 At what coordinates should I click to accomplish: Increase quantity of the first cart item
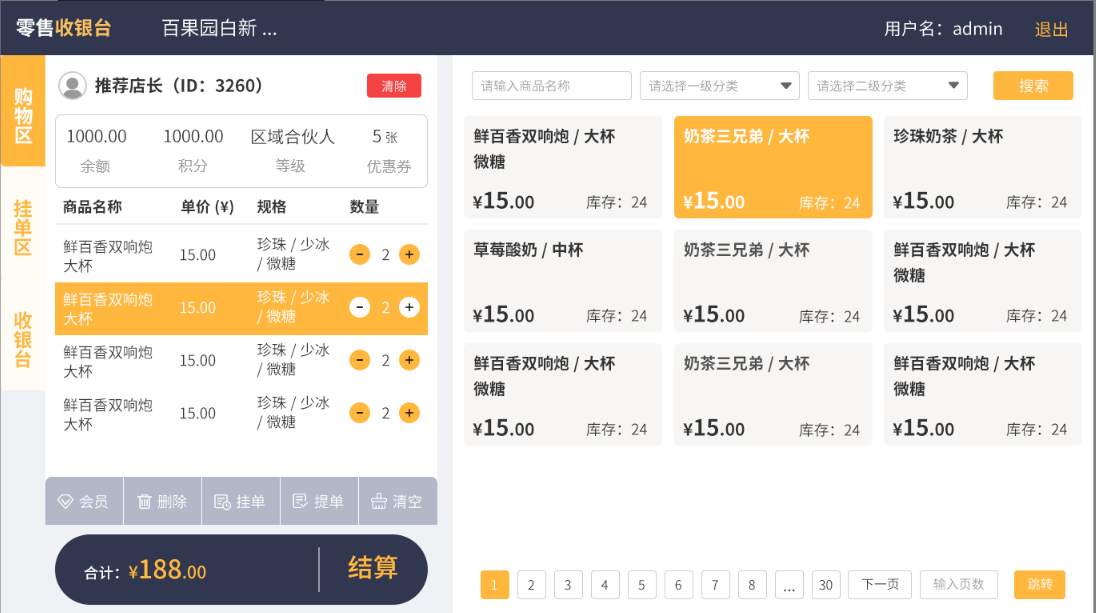[x=409, y=255]
